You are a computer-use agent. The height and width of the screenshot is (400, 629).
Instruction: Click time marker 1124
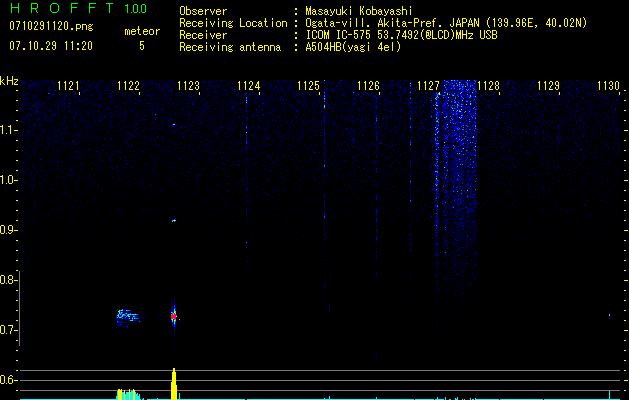(x=248, y=86)
